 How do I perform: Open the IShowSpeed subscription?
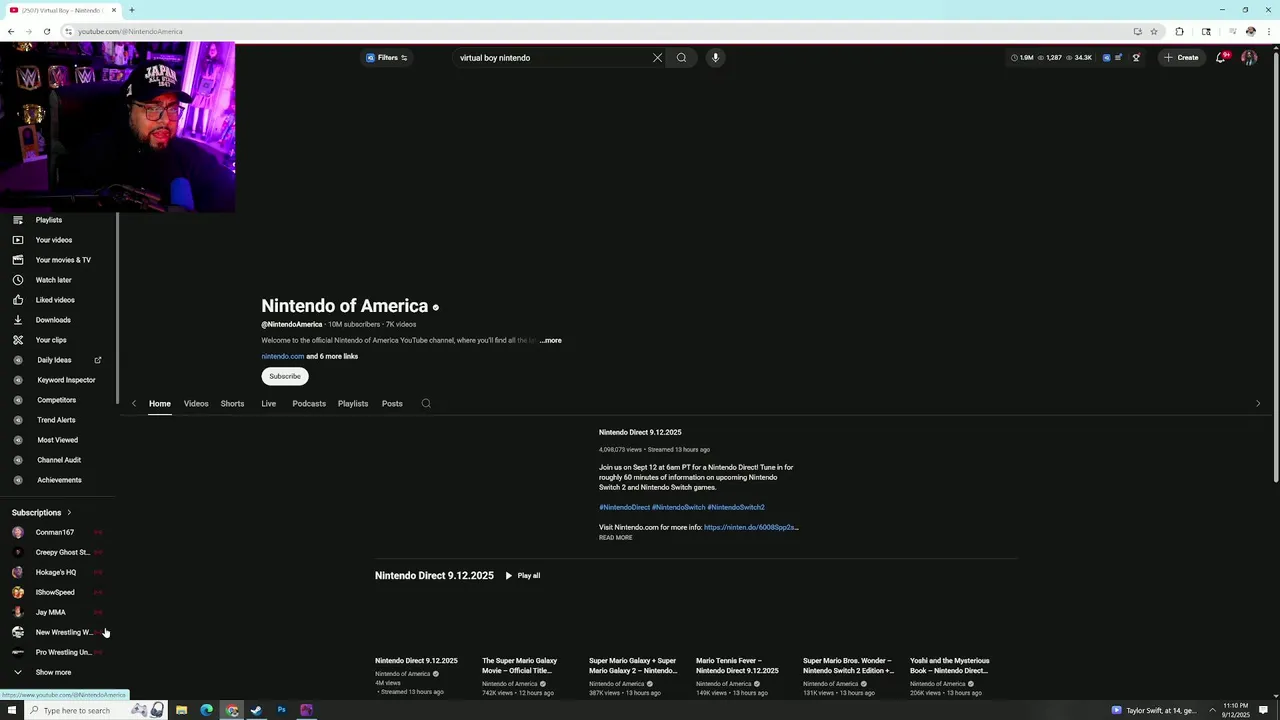pos(55,593)
